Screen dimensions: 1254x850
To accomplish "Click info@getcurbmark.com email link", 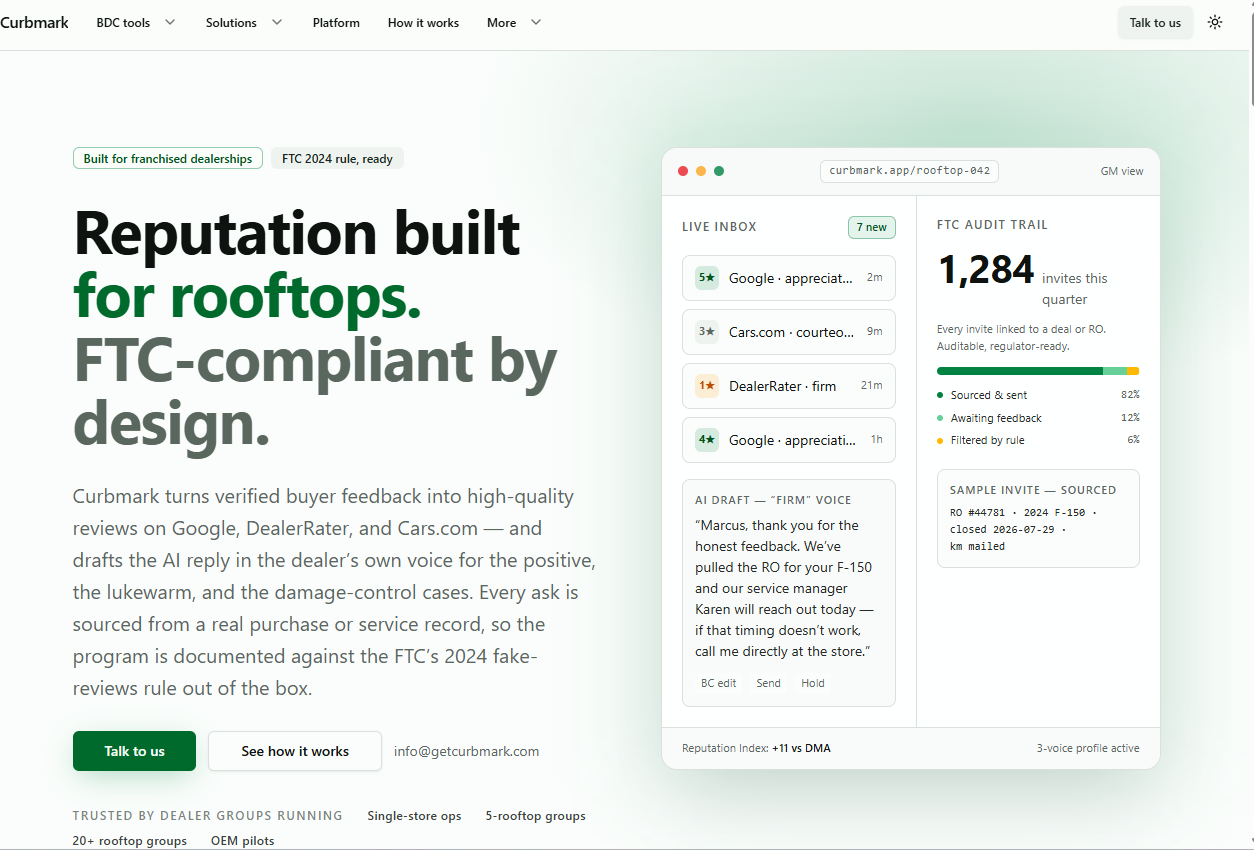I will point(466,751).
